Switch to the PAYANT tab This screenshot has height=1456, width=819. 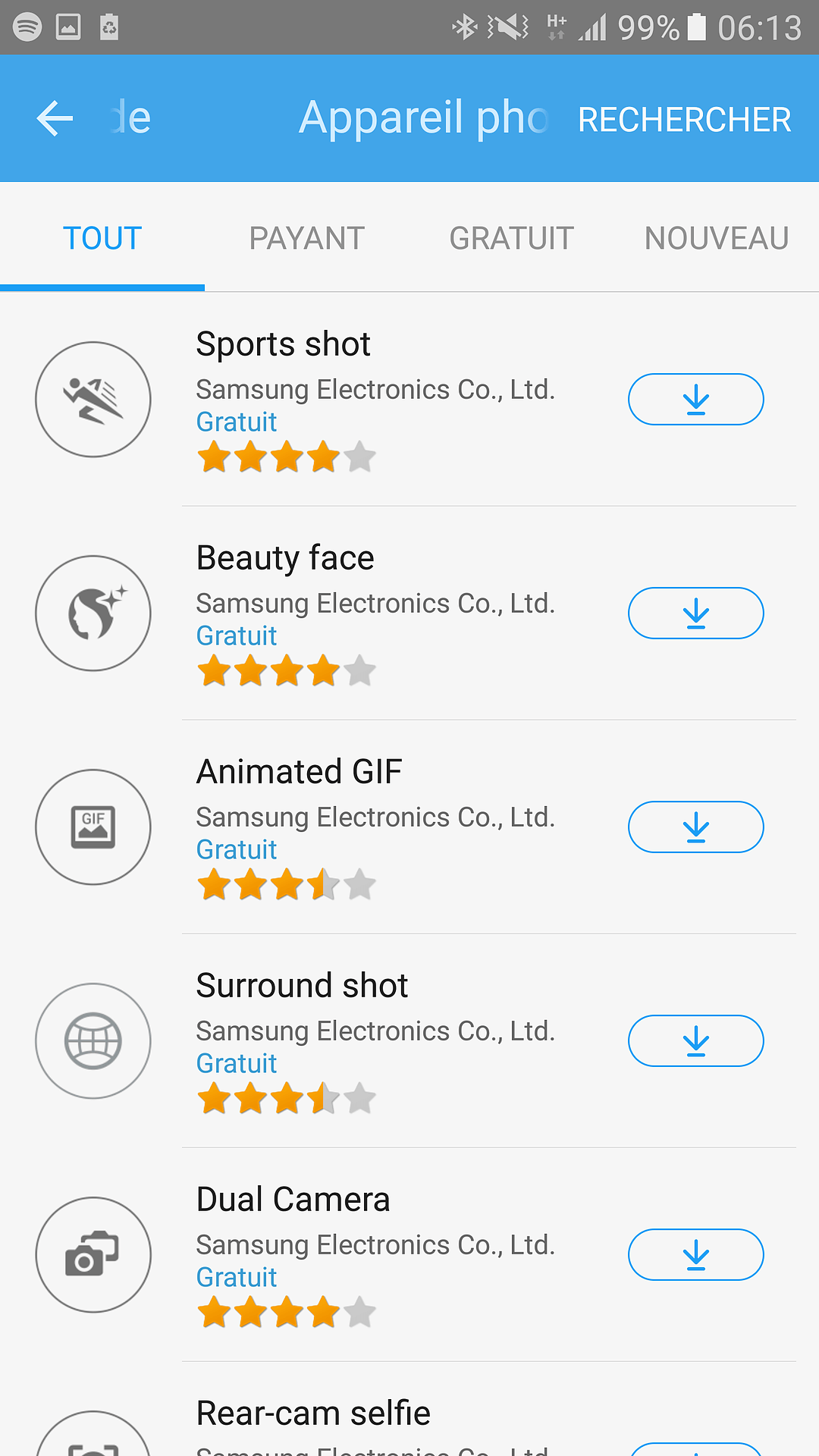(x=307, y=238)
